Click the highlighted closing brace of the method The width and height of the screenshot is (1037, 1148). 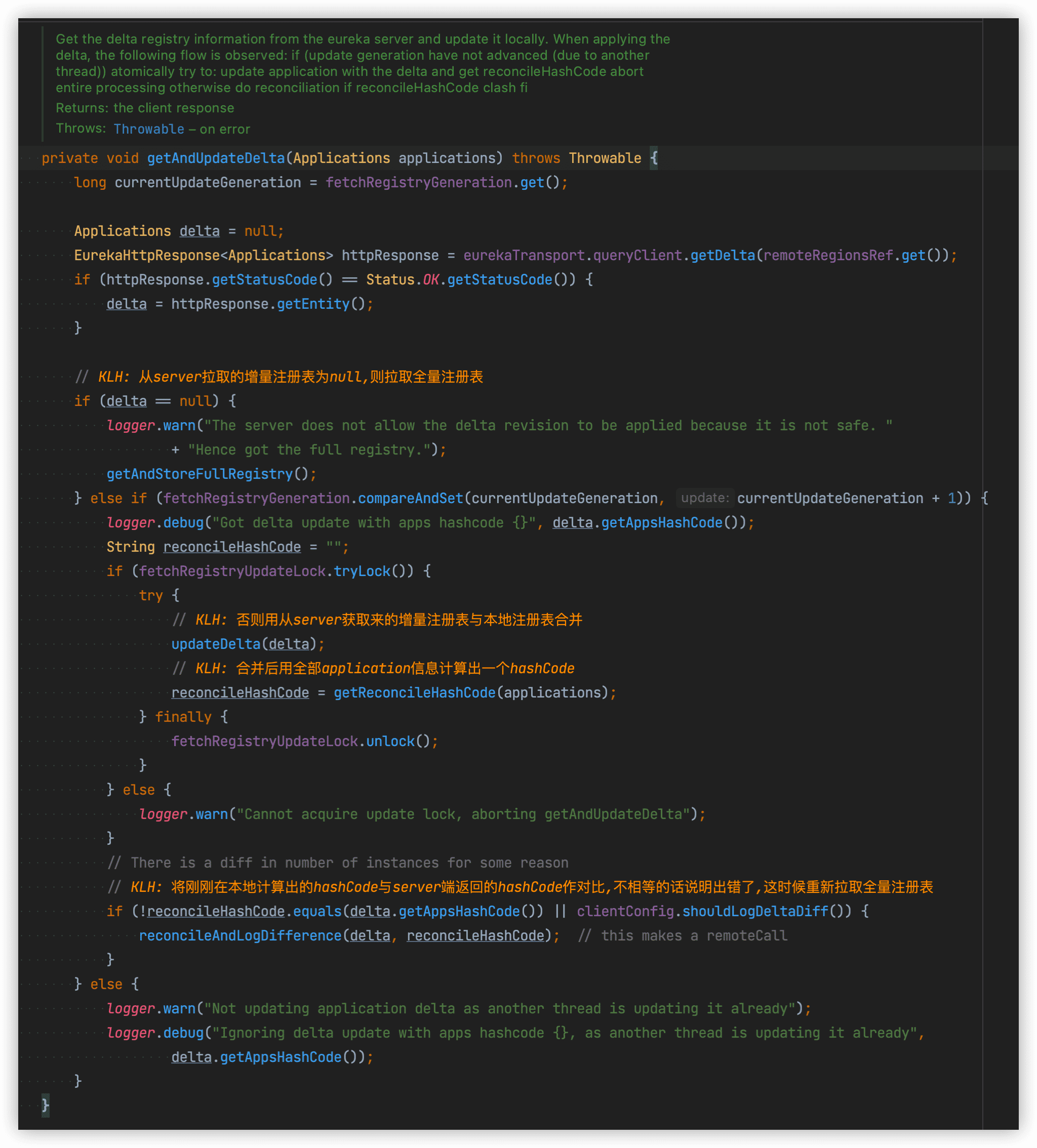(46, 1105)
